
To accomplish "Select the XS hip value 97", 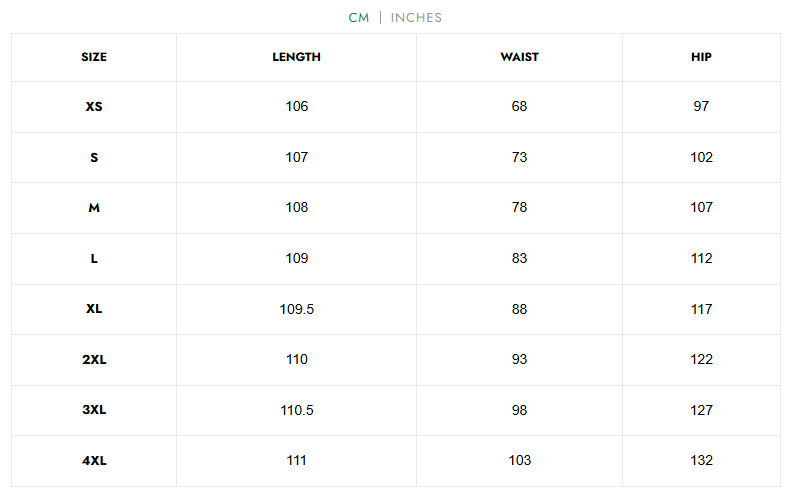I will tap(701, 107).
